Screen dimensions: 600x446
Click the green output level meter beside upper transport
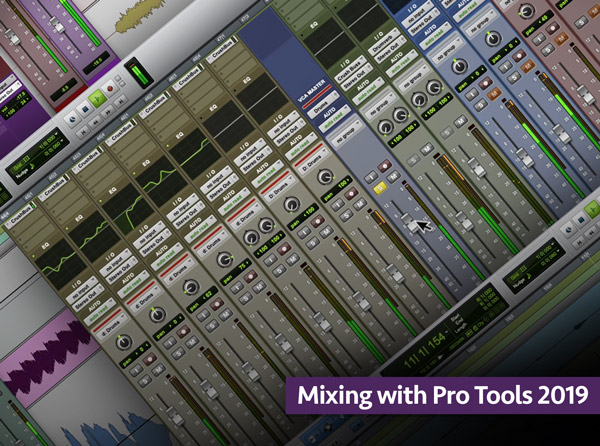(139, 72)
